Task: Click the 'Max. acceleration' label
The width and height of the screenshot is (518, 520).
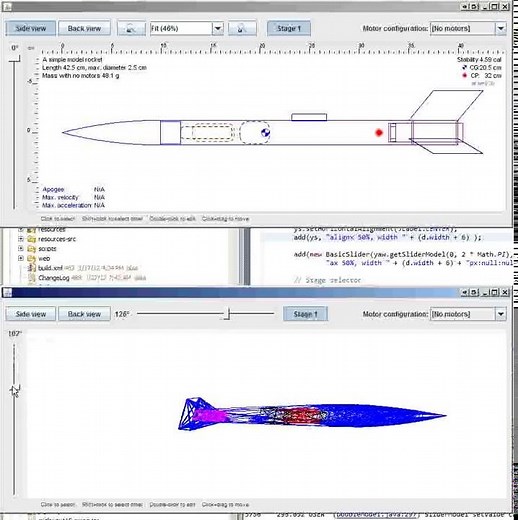Action: point(66,205)
